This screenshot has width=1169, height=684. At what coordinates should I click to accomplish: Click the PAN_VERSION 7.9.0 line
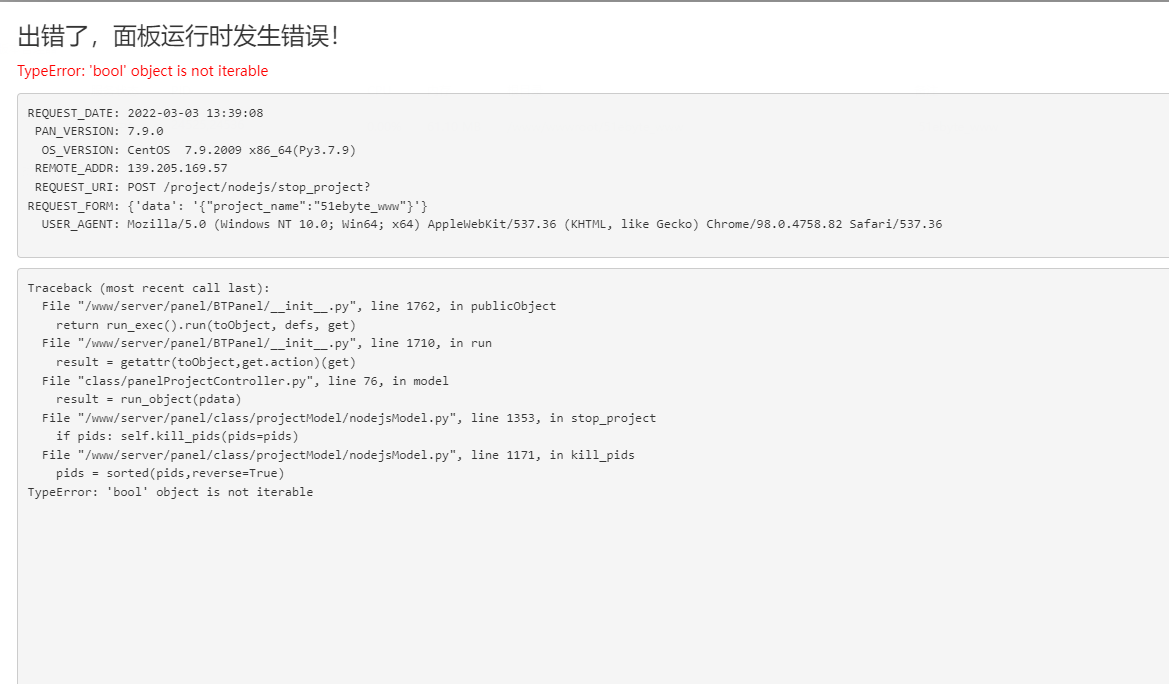[x=99, y=131]
